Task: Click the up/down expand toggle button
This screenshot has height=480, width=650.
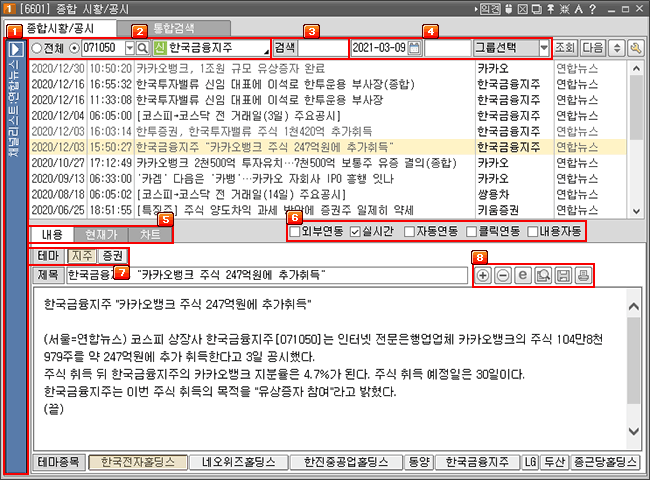Action: click(616, 48)
